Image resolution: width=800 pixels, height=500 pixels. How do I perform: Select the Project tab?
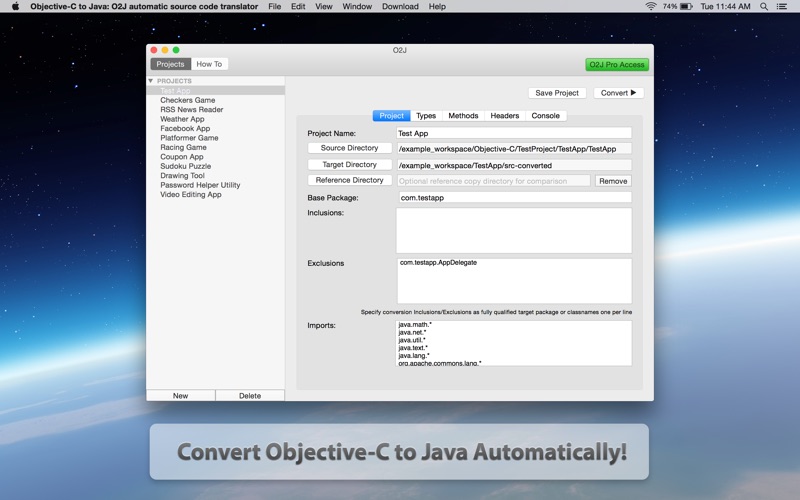point(391,116)
